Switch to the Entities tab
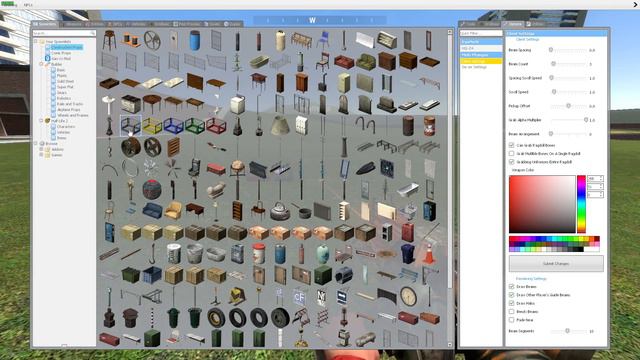640x360 pixels. coord(95,24)
